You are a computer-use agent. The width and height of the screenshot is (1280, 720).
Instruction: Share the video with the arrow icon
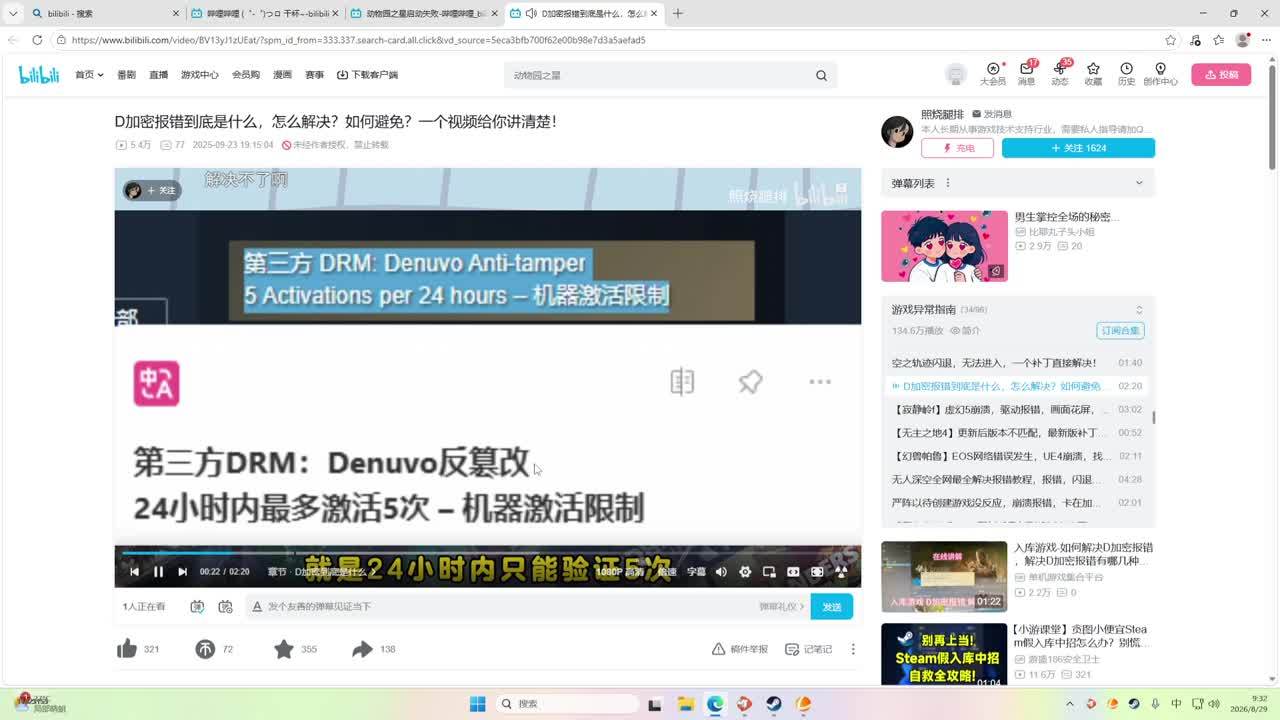tap(362, 649)
